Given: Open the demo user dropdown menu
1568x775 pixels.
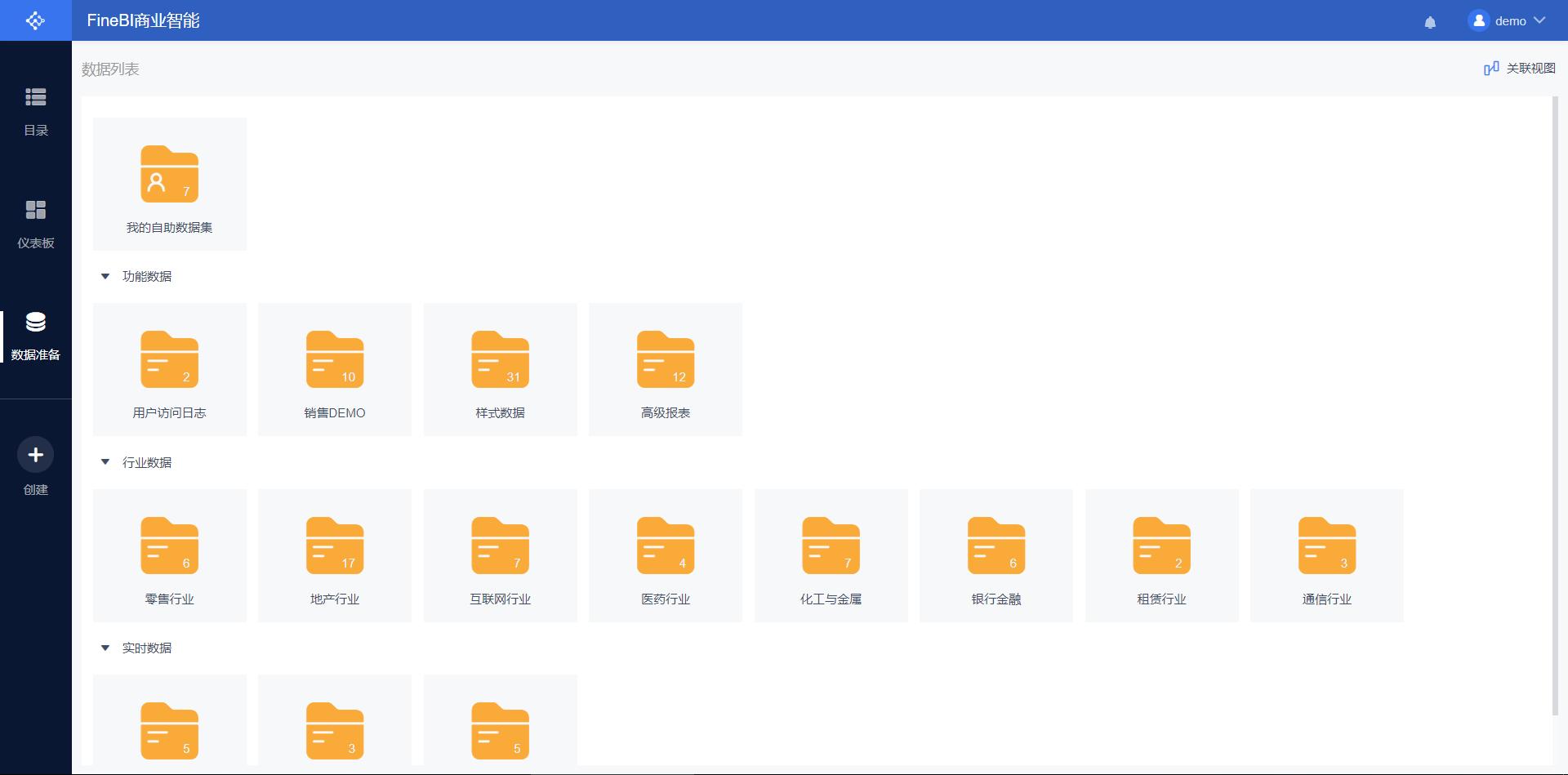Looking at the screenshot, I should [1508, 21].
